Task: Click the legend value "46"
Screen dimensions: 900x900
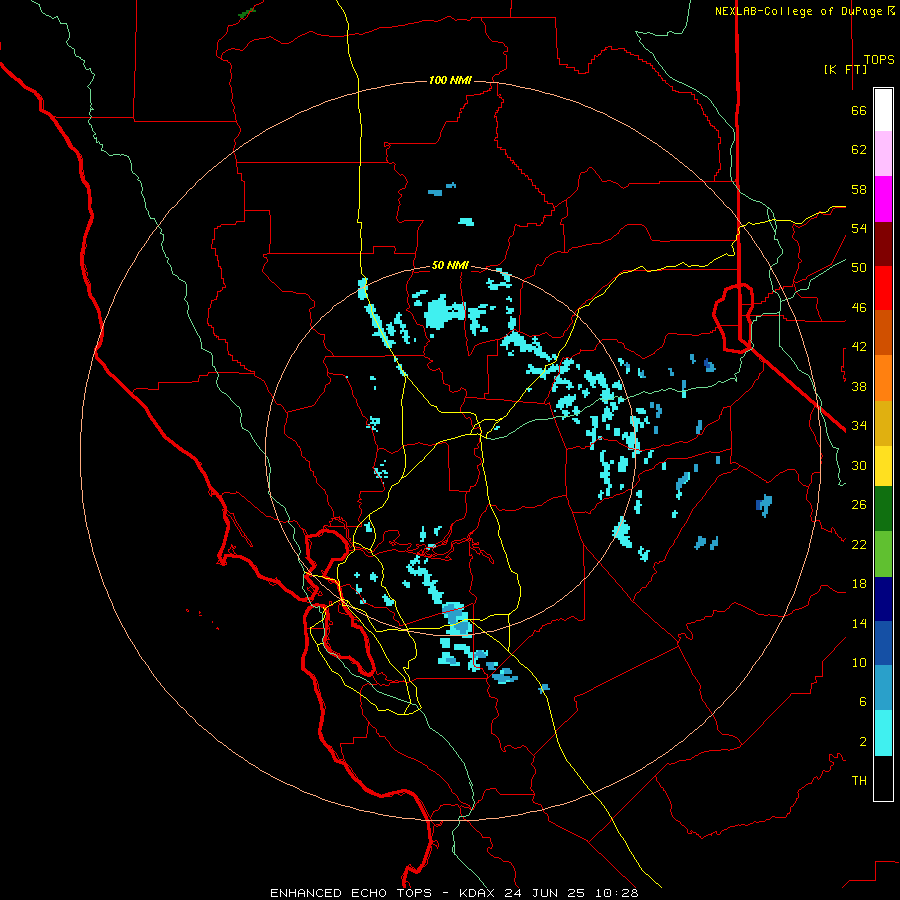Action: pyautogui.click(x=859, y=307)
